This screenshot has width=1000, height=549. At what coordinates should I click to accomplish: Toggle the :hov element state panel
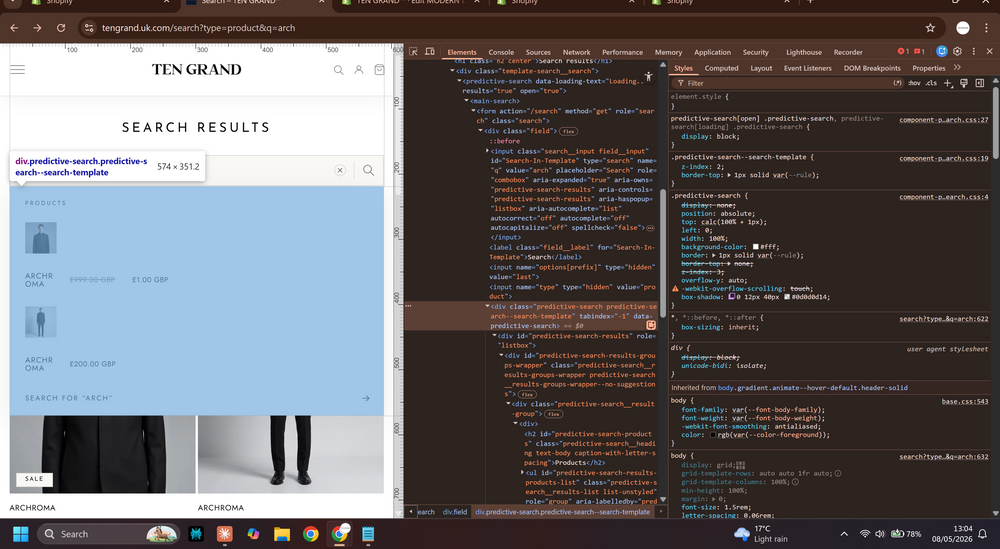(914, 83)
